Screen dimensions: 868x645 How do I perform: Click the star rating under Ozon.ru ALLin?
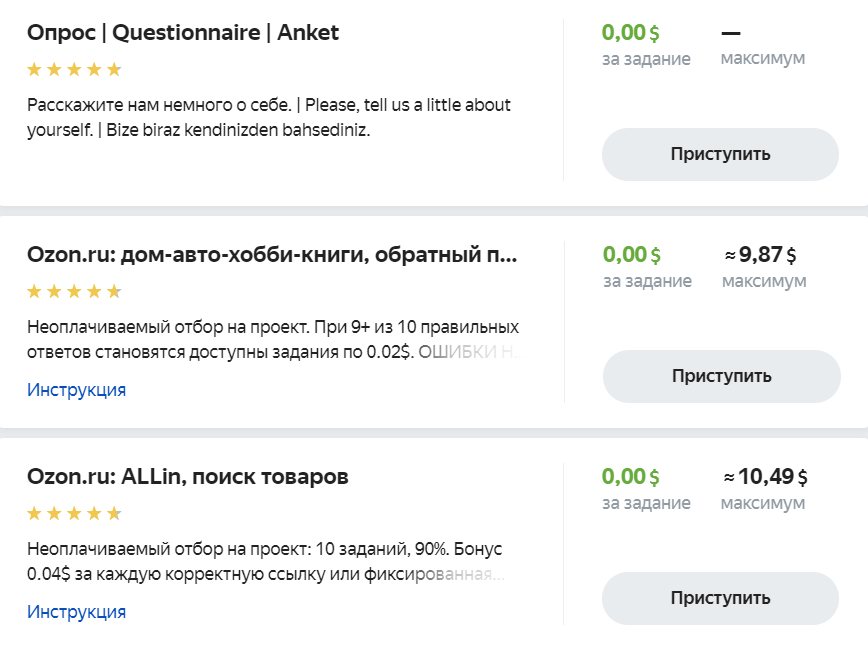click(x=74, y=514)
